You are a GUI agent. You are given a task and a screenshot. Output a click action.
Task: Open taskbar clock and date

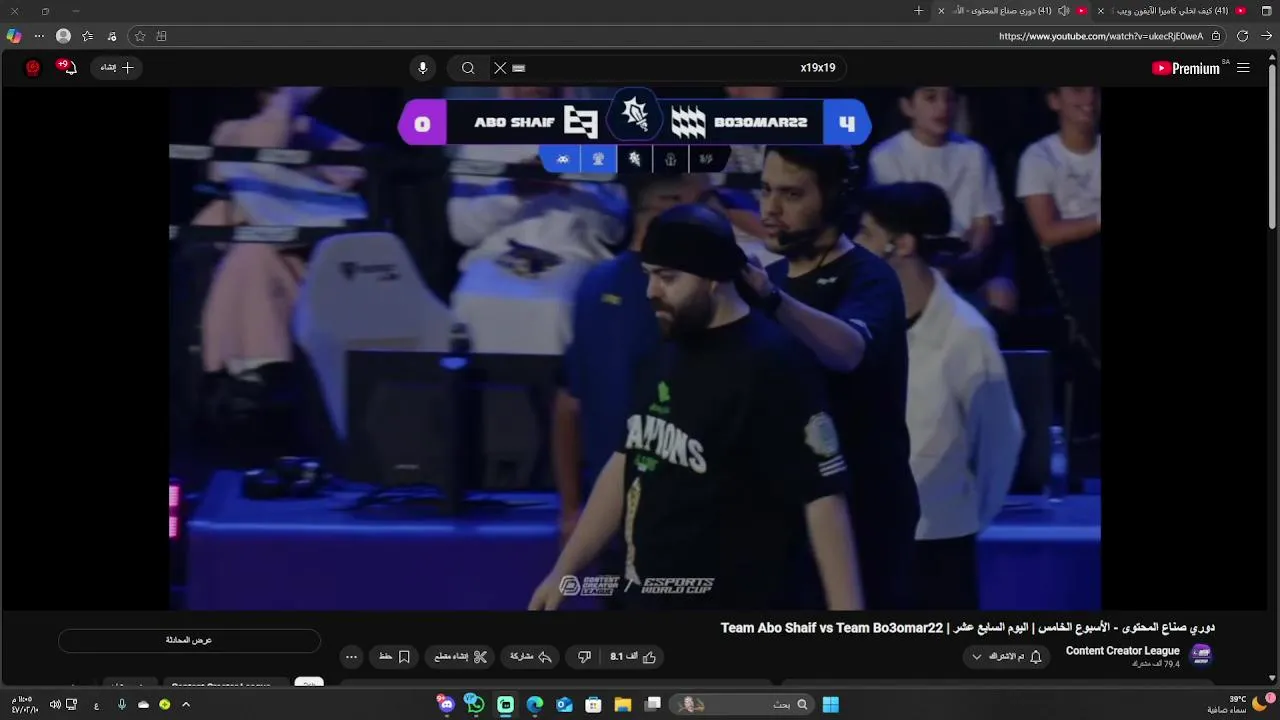coord(24,705)
